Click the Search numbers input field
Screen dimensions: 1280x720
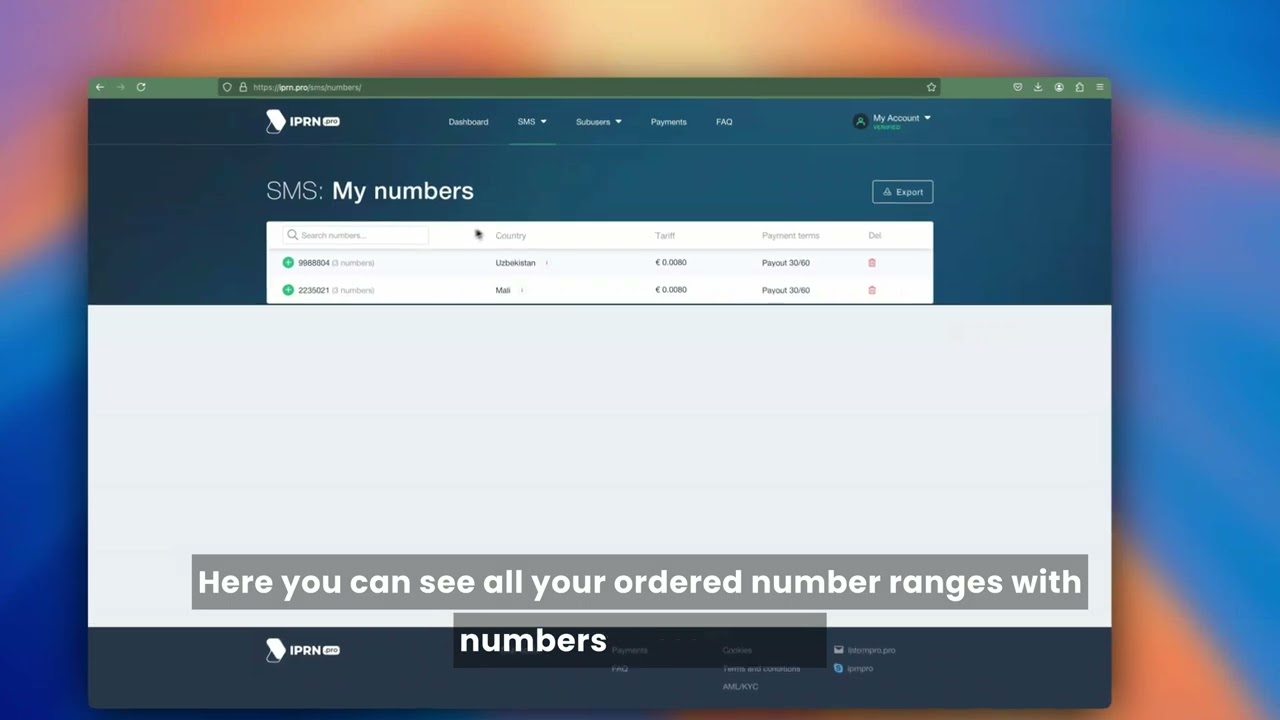pos(356,235)
